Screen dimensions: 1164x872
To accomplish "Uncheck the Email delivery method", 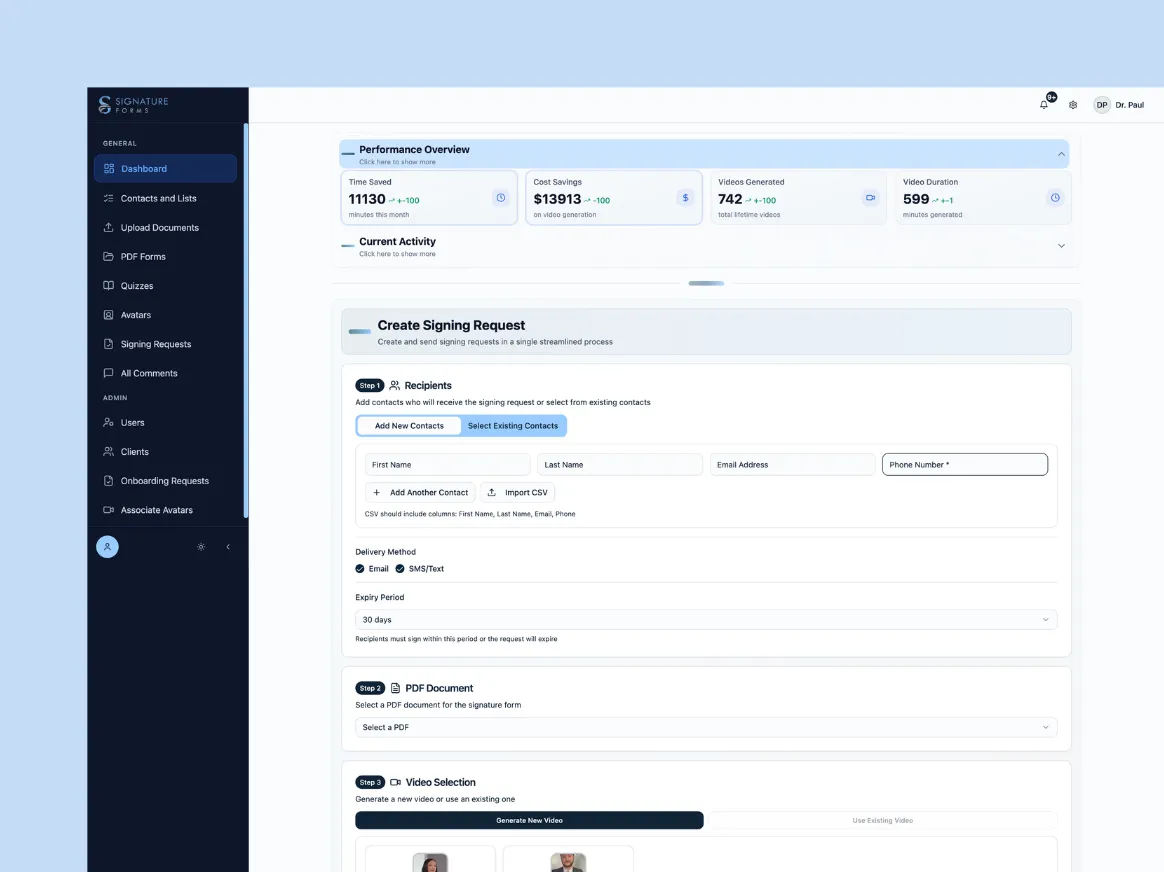I will pyautogui.click(x=360, y=568).
